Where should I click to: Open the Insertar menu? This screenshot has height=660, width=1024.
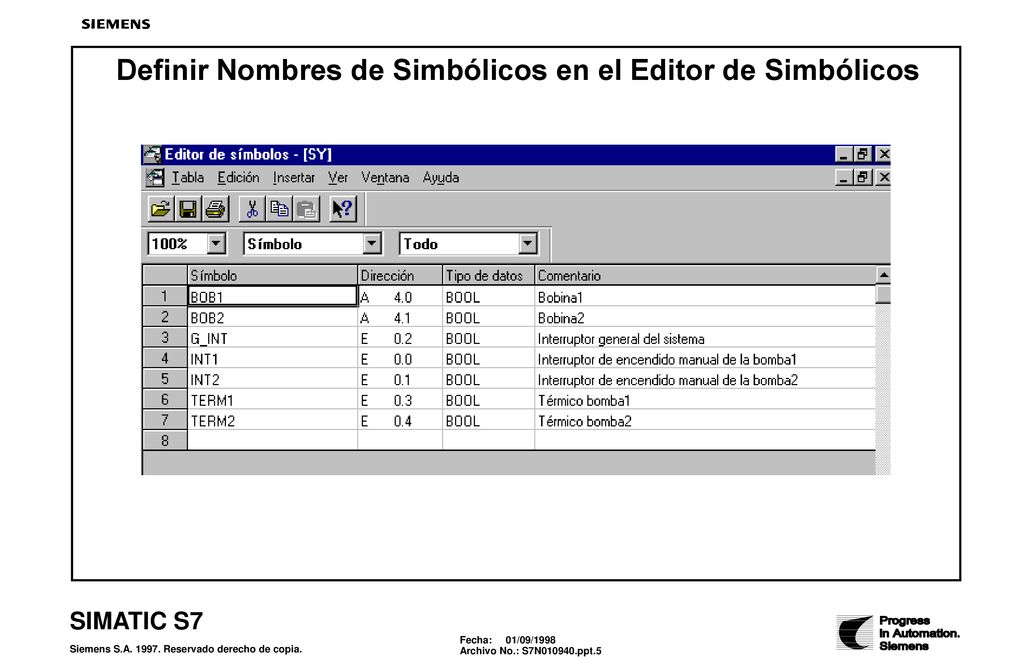[x=294, y=178]
